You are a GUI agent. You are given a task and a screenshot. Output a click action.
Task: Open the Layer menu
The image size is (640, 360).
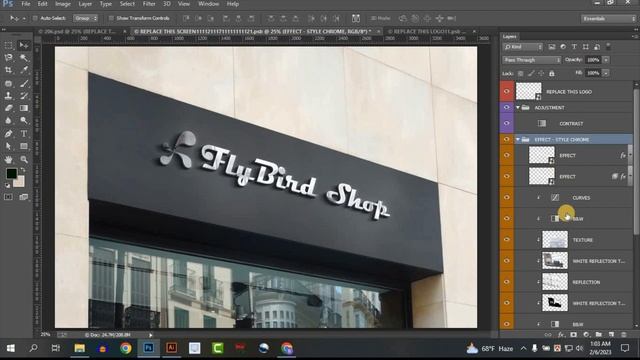[85, 4]
